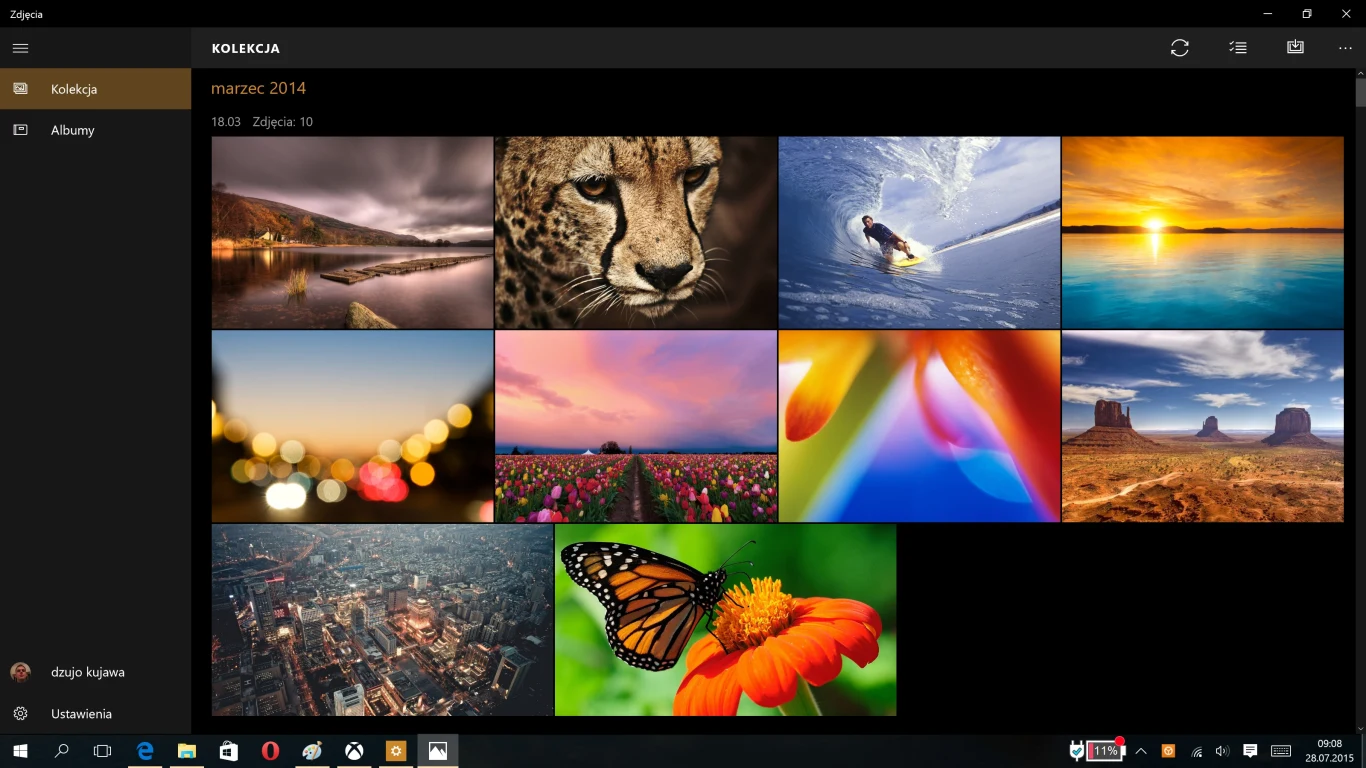Open the more options ellipsis menu
Viewport: 1366px width, 768px height.
pyautogui.click(x=1345, y=48)
